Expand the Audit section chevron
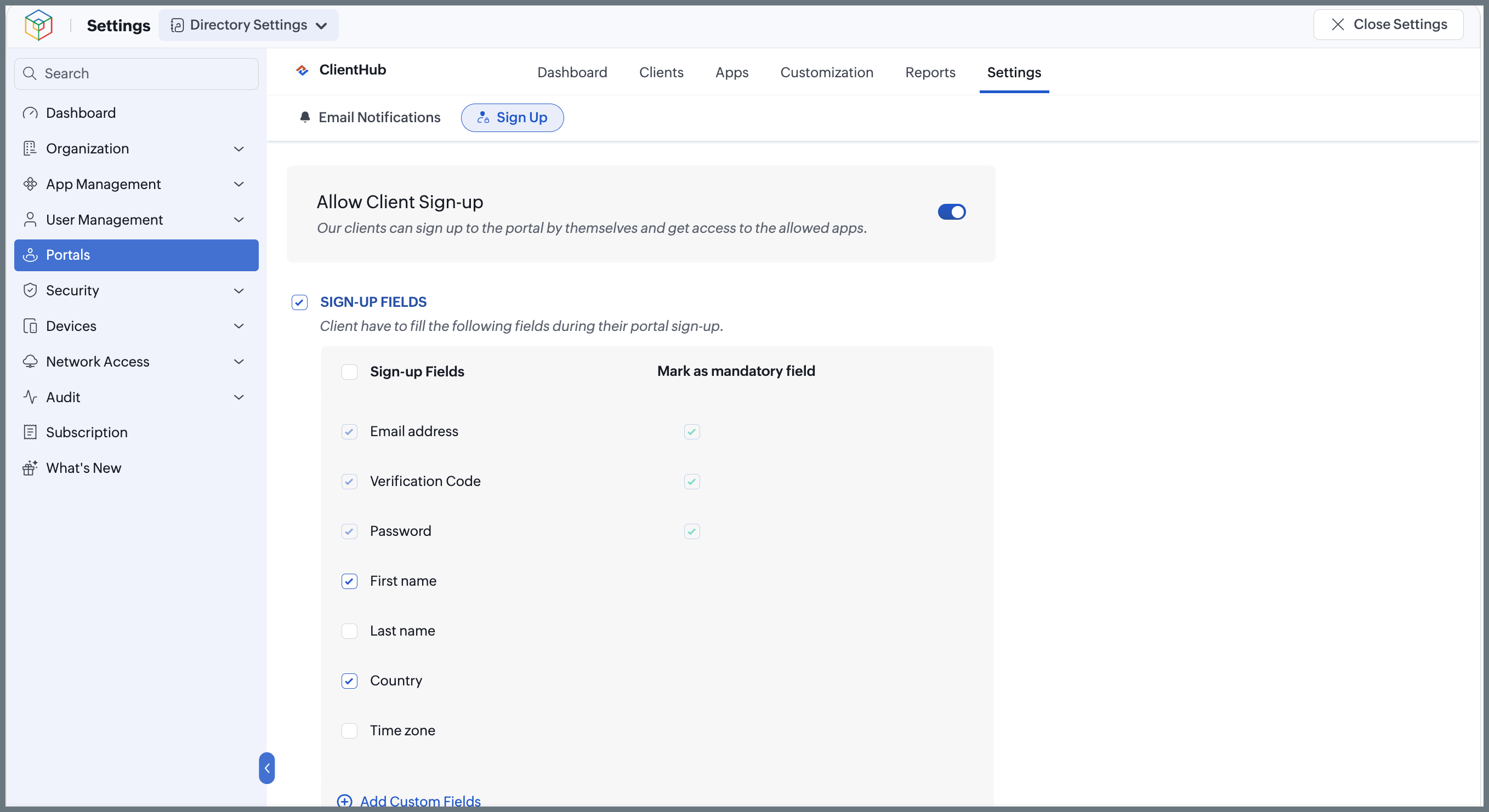 238,397
